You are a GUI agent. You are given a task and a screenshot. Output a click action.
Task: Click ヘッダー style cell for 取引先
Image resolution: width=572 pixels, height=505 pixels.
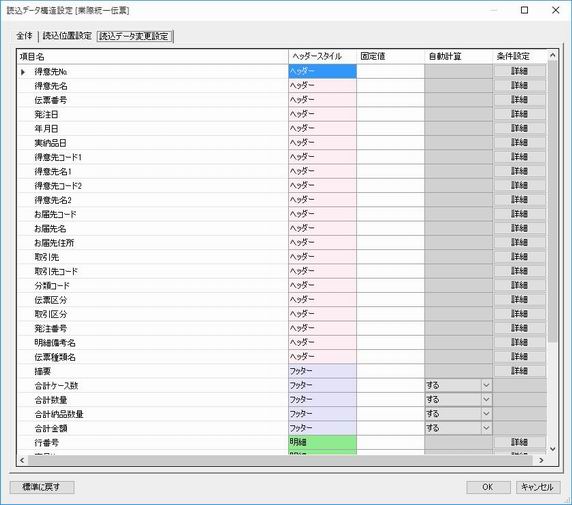point(322,257)
